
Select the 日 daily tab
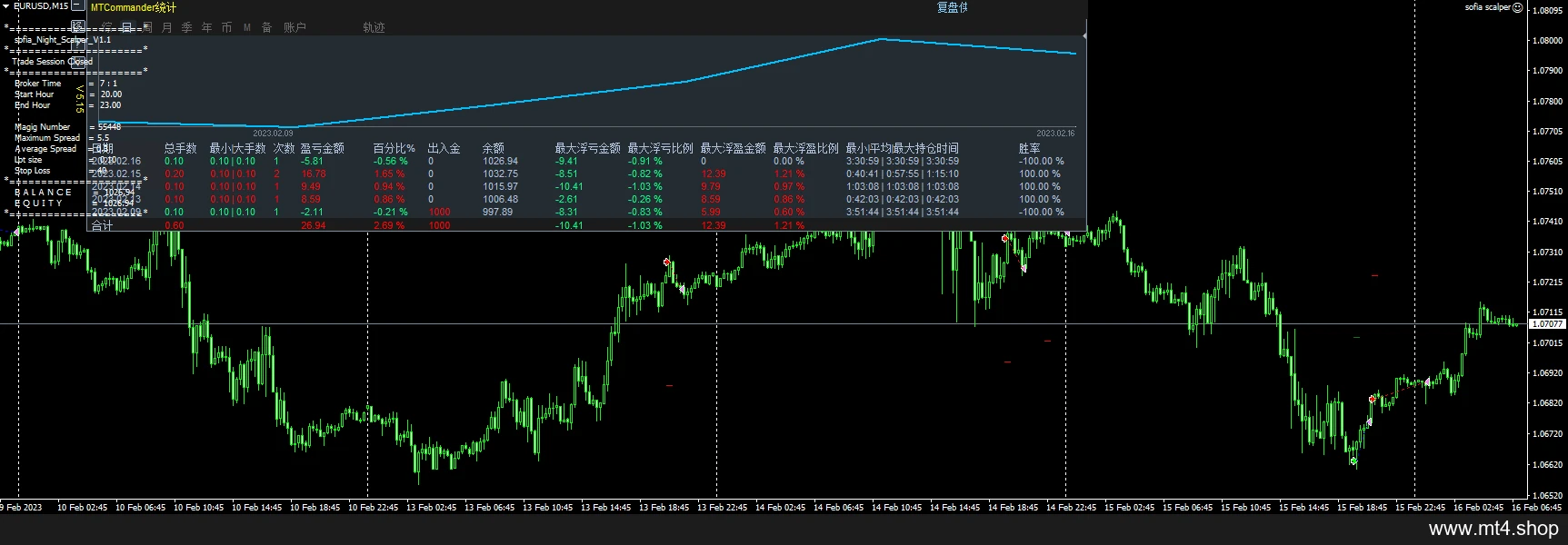point(127,28)
